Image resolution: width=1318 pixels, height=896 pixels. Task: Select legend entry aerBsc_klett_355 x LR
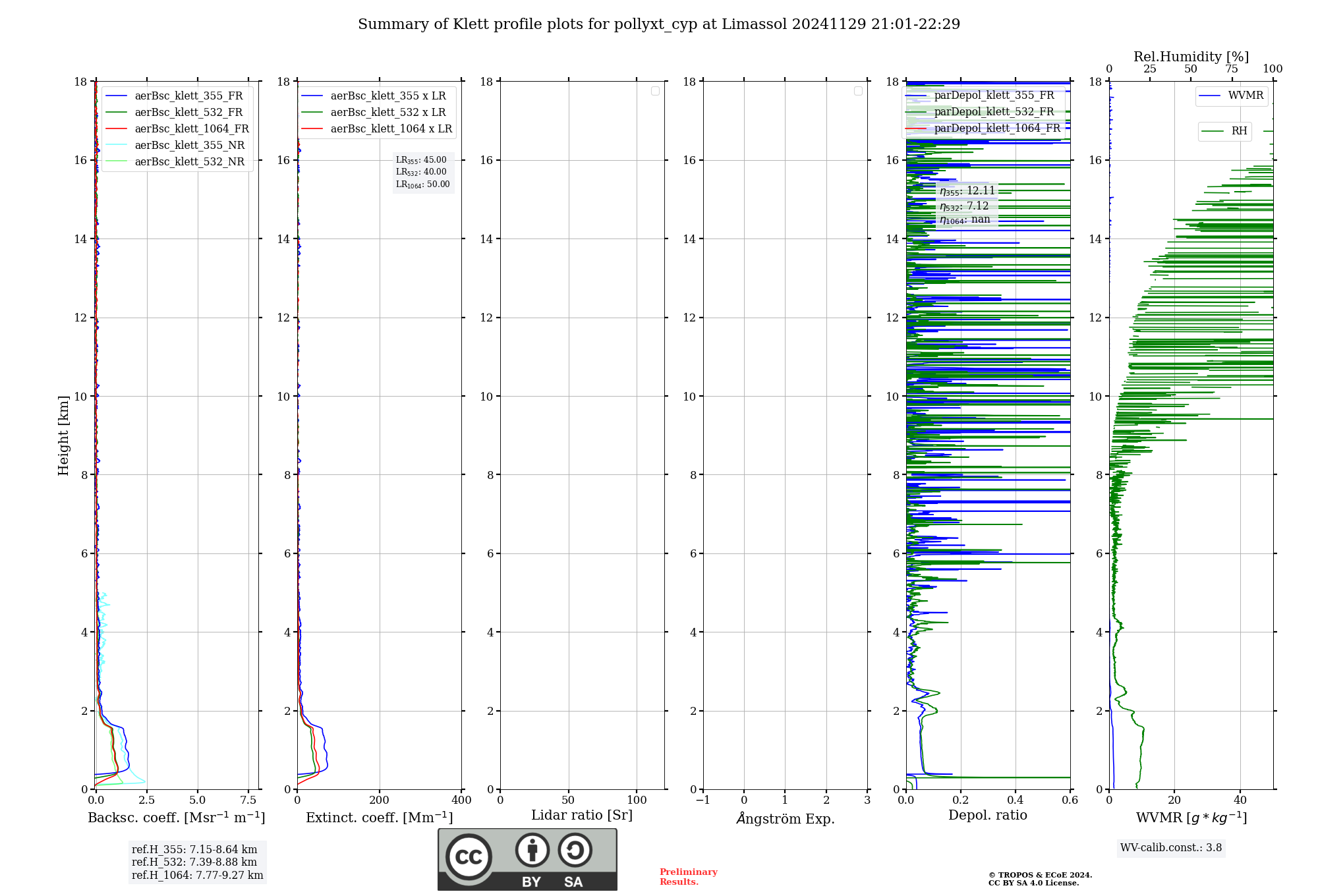point(374,96)
